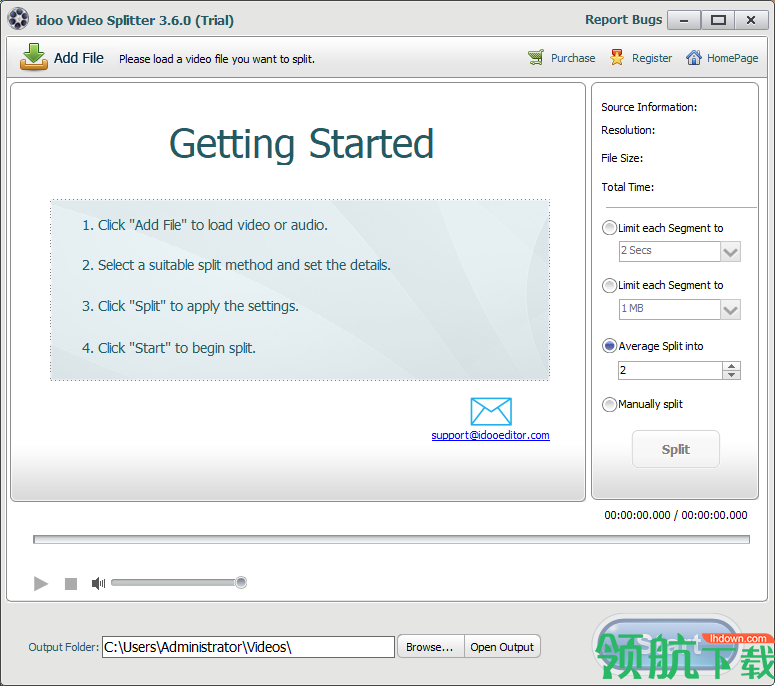The height and width of the screenshot is (686, 775).
Task: Decrease the Average Split count with down arrow
Action: pyautogui.click(x=732, y=375)
